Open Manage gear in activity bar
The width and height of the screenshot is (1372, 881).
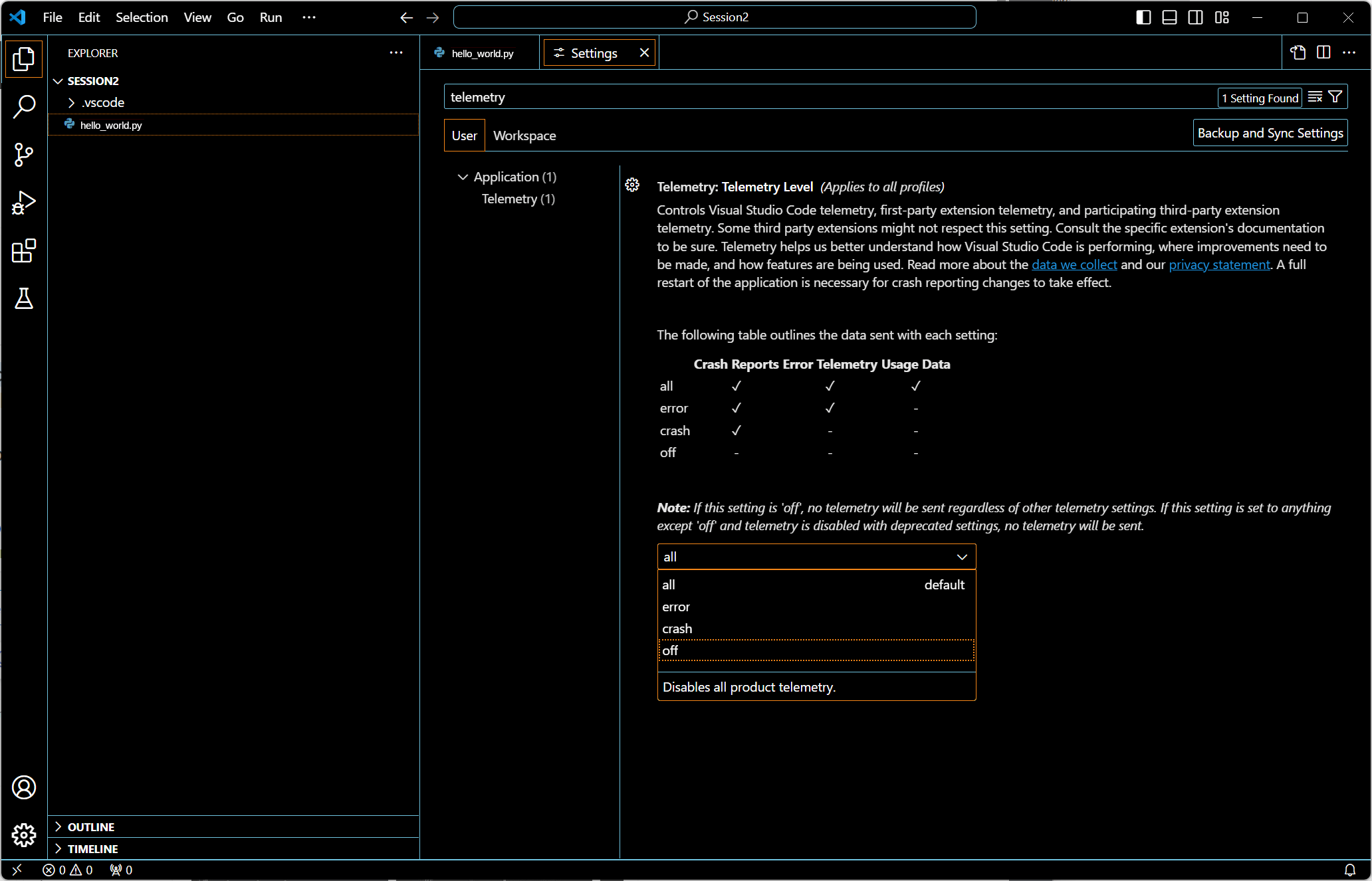(24, 835)
